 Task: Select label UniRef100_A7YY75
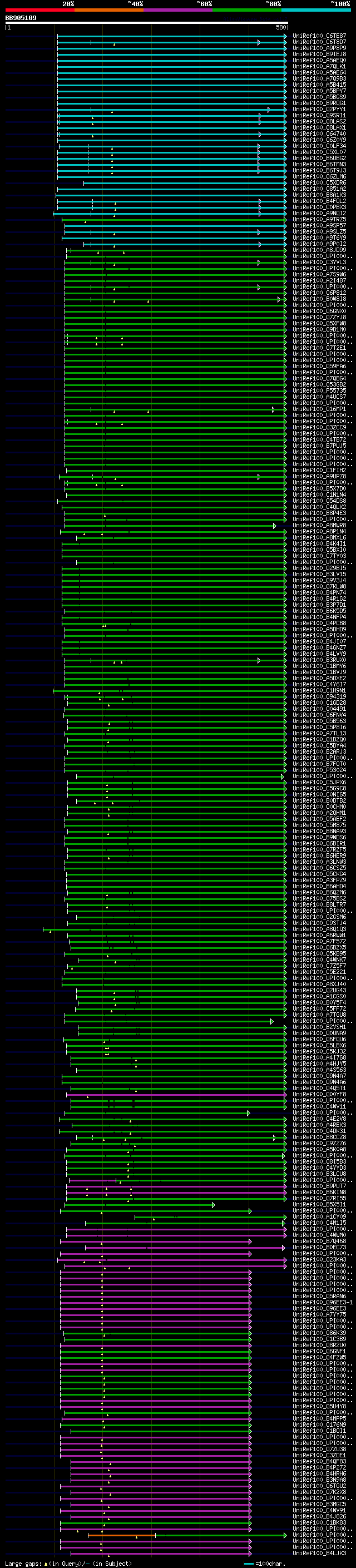(319, 1314)
